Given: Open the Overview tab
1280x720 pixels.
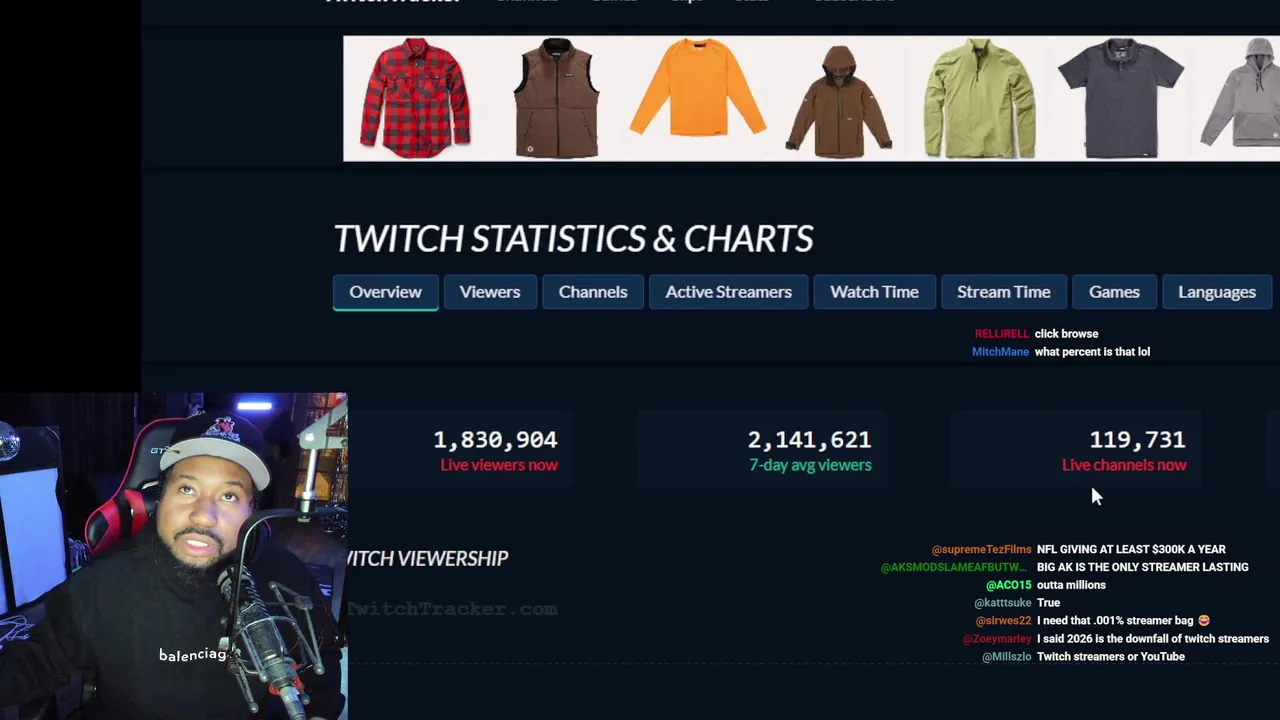Looking at the screenshot, I should tap(385, 292).
